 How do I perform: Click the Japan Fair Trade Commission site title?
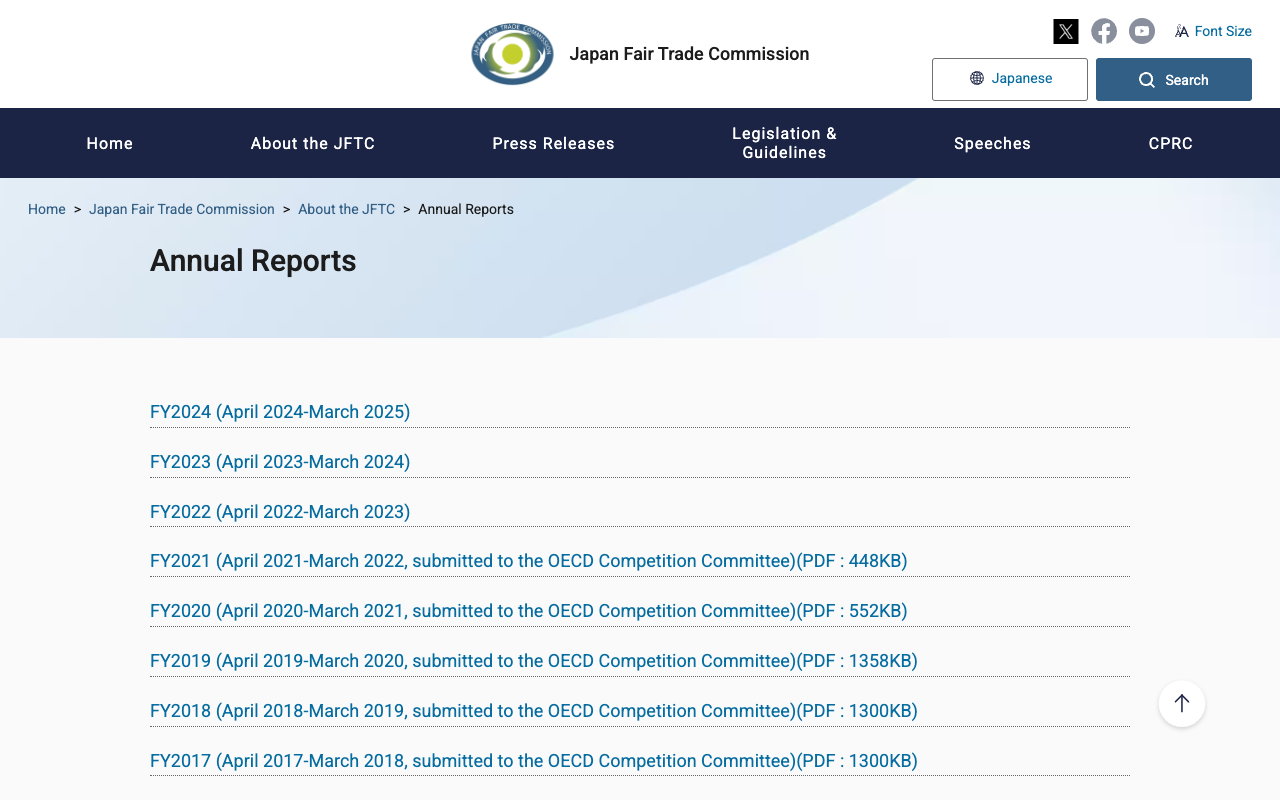pyautogui.click(x=689, y=54)
